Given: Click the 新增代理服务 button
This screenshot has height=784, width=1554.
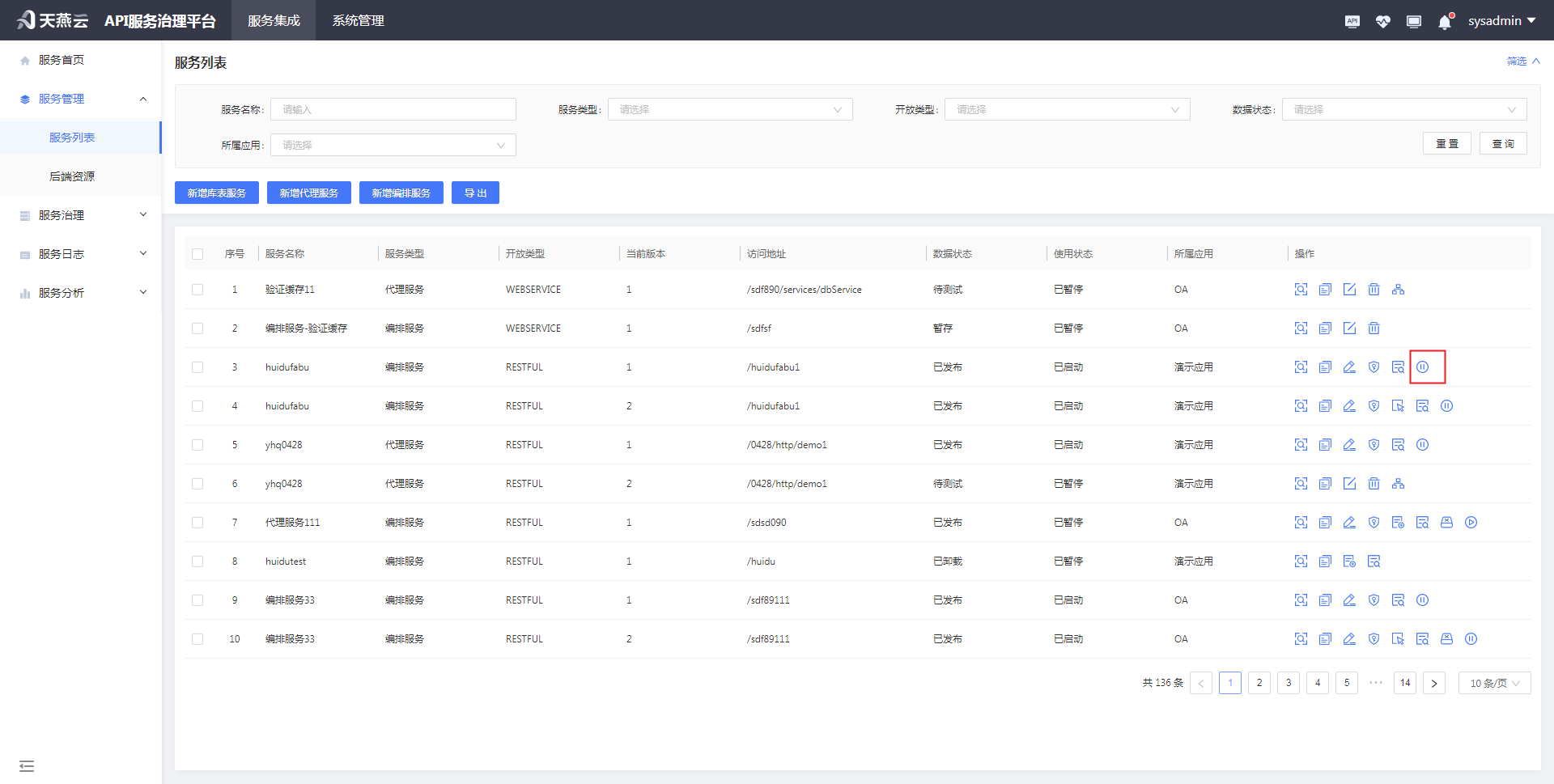Looking at the screenshot, I should click(308, 193).
